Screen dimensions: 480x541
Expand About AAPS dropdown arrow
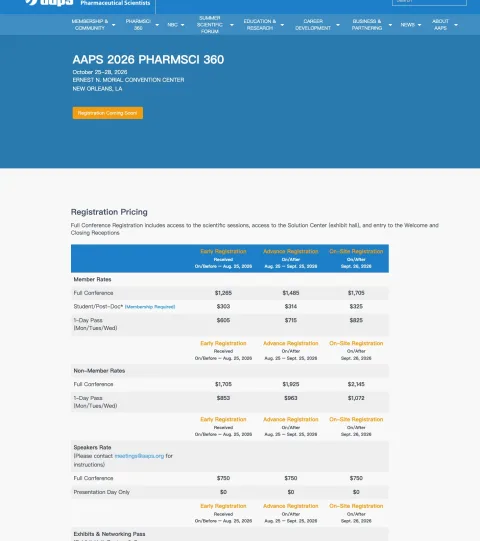tap(456, 25)
